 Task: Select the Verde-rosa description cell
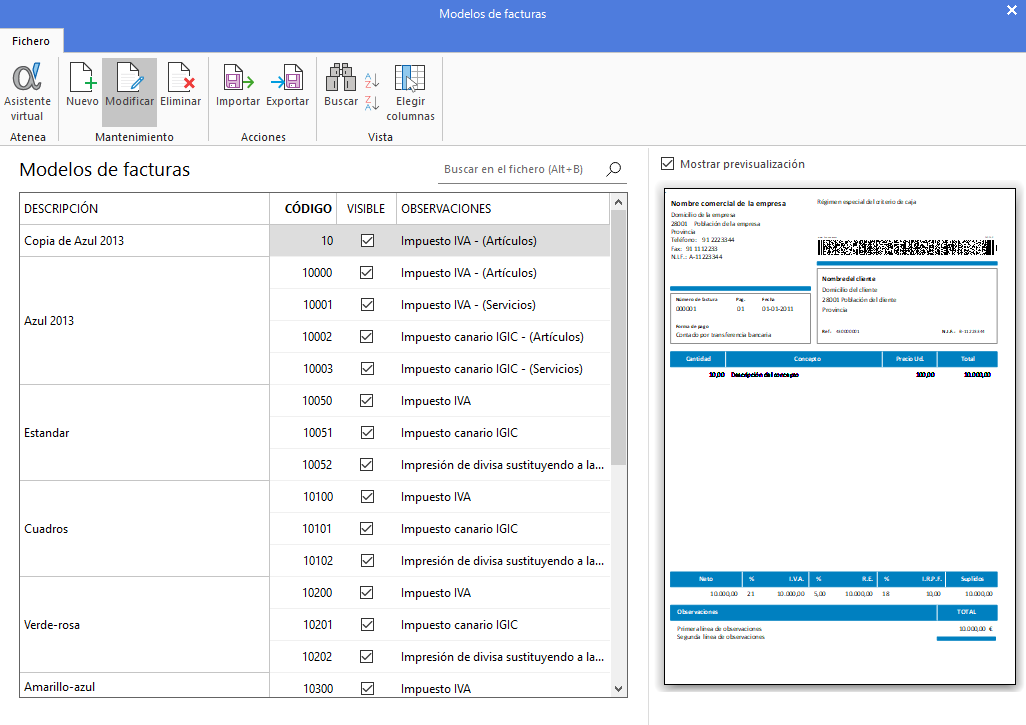coord(145,625)
